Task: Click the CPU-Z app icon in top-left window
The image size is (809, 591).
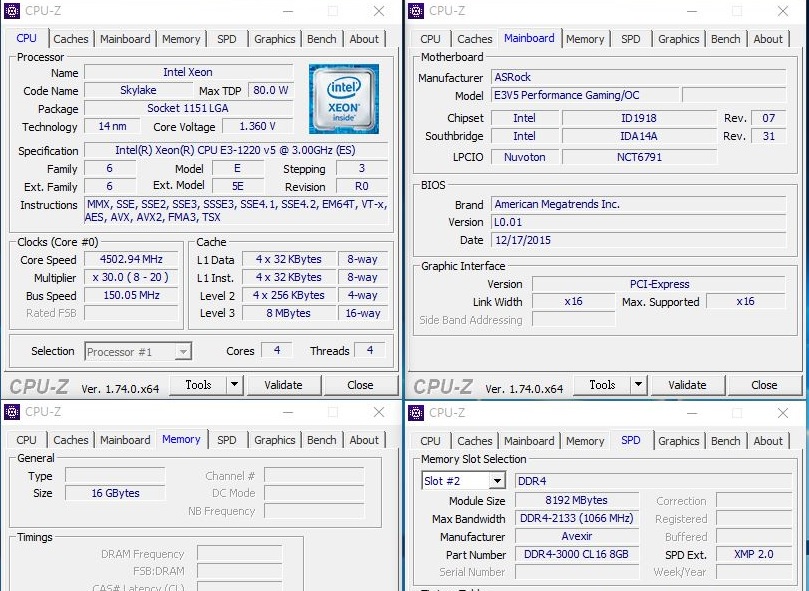Action: [x=12, y=10]
